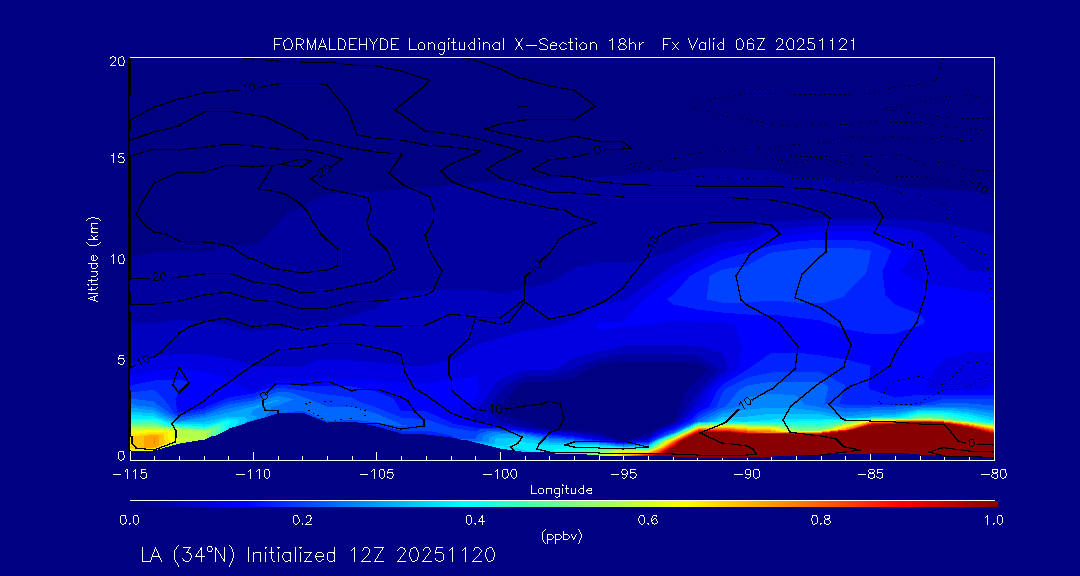Click the Altitude (km) axis label

click(93, 258)
